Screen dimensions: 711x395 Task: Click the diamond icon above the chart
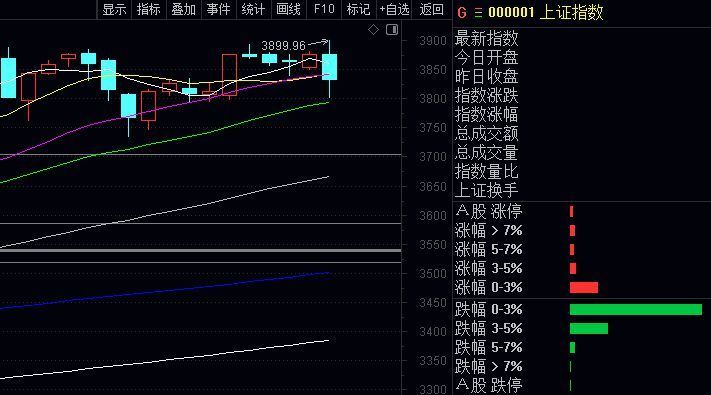pos(373,30)
